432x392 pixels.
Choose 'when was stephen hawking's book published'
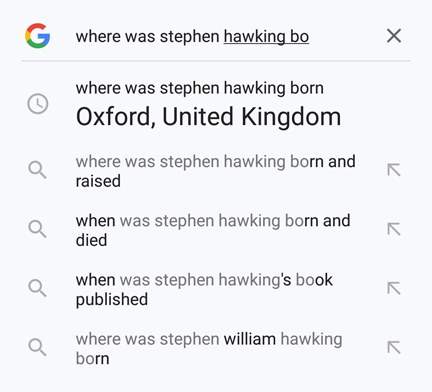click(x=204, y=289)
